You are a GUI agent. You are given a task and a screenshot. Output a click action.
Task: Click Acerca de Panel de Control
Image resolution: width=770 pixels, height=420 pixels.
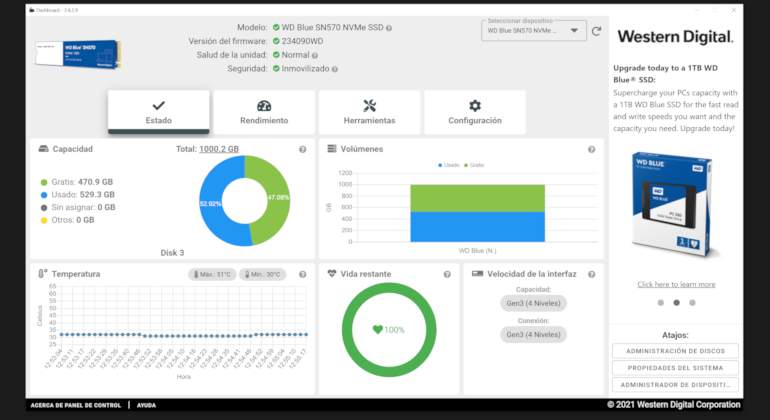click(76, 405)
